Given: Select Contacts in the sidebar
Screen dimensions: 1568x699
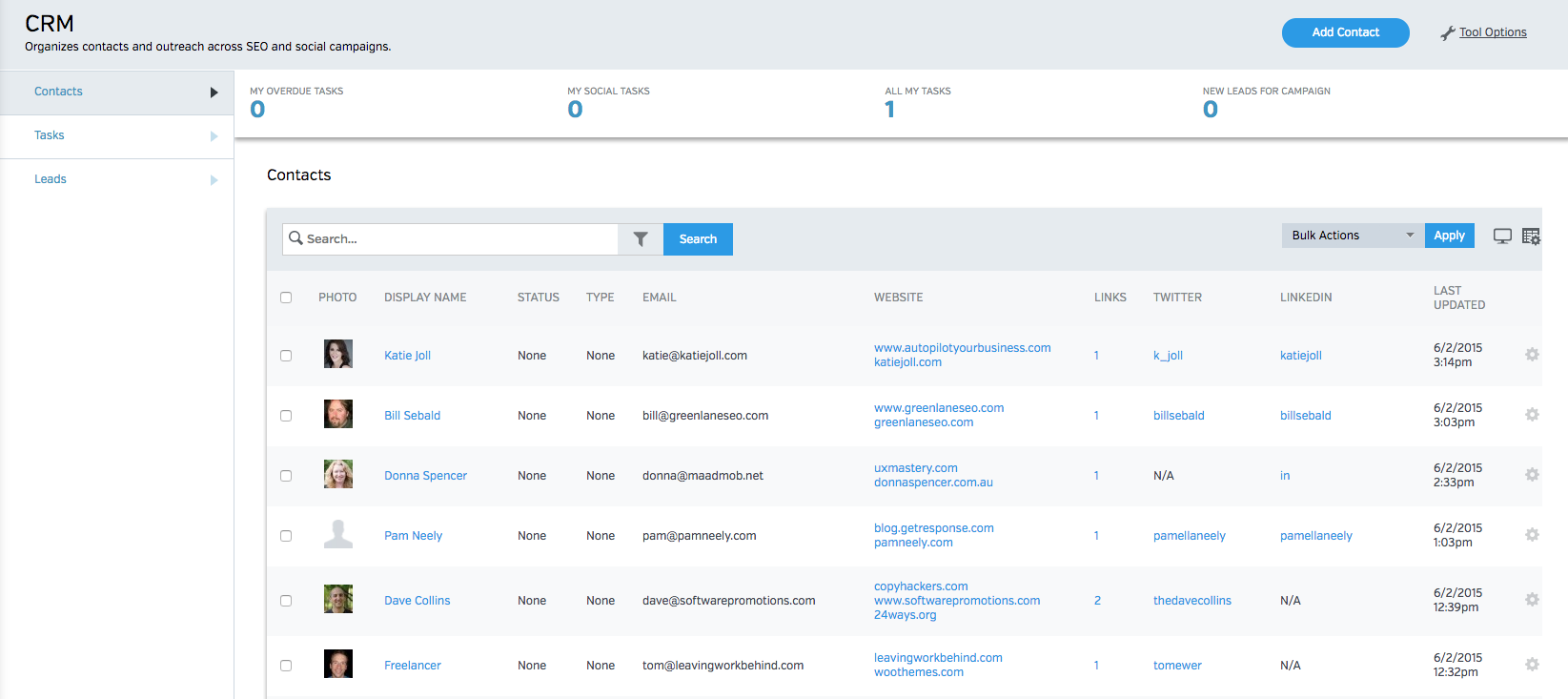Looking at the screenshot, I should tap(59, 92).
